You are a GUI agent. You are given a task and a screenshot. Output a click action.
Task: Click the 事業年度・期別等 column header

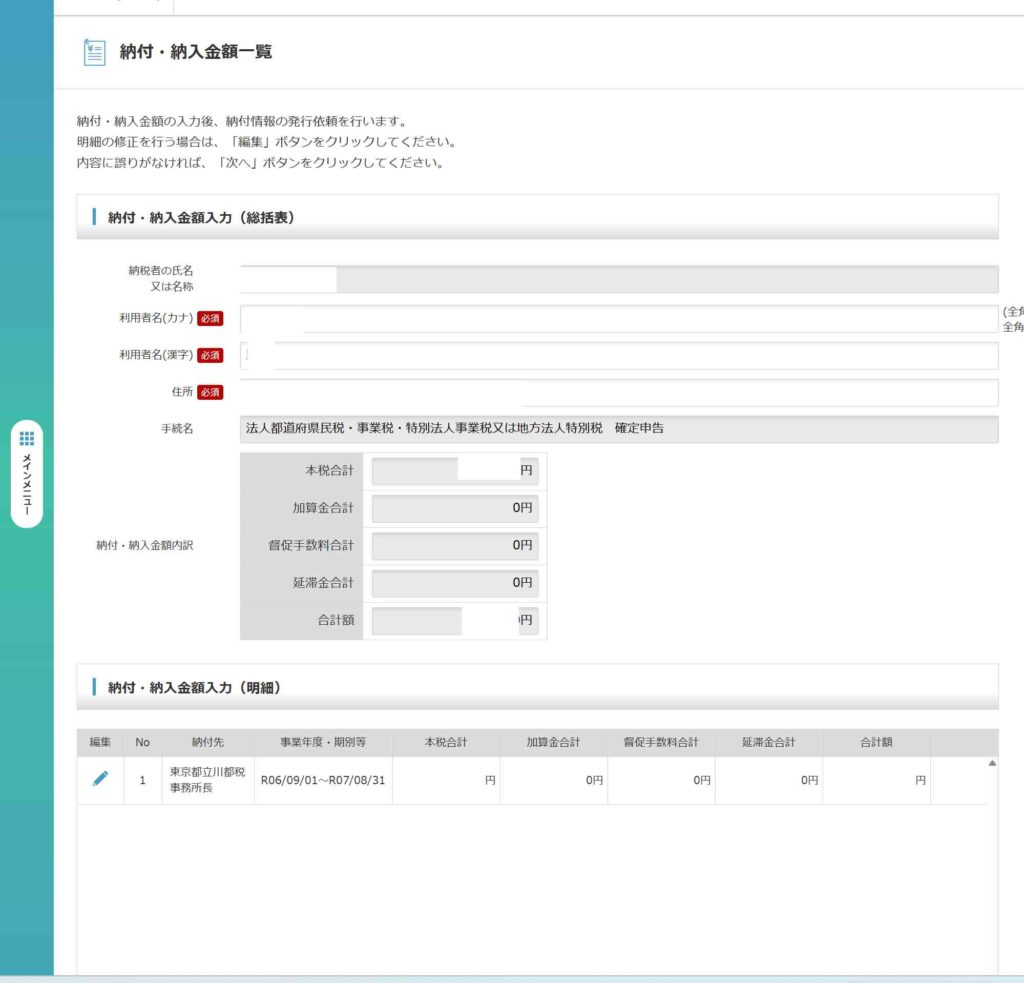click(323, 742)
